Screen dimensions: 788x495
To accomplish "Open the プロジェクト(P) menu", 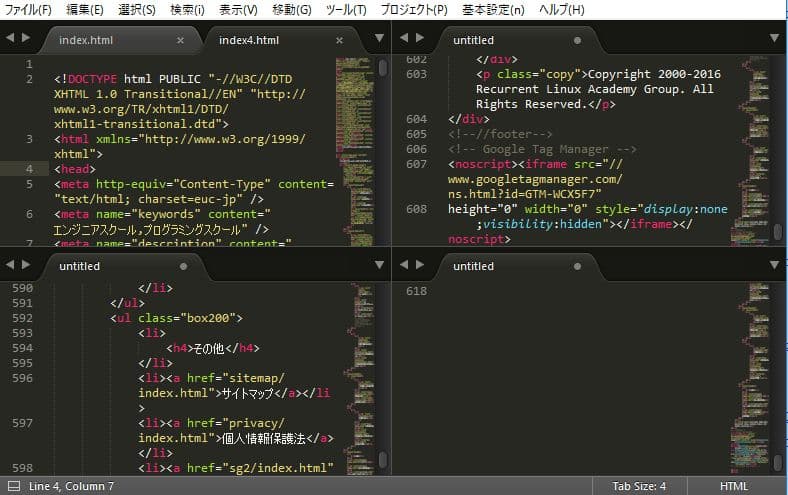I will (414, 9).
